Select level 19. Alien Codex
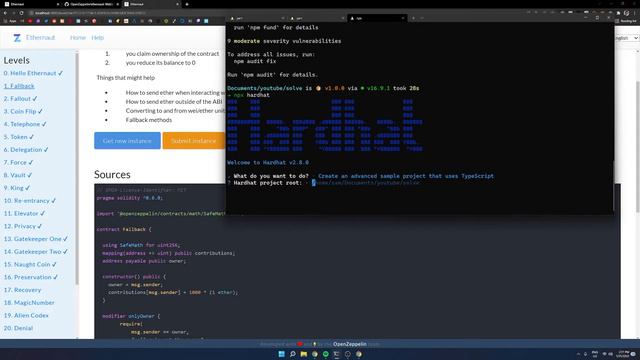Screen dimensions: 640x360 [26, 315]
